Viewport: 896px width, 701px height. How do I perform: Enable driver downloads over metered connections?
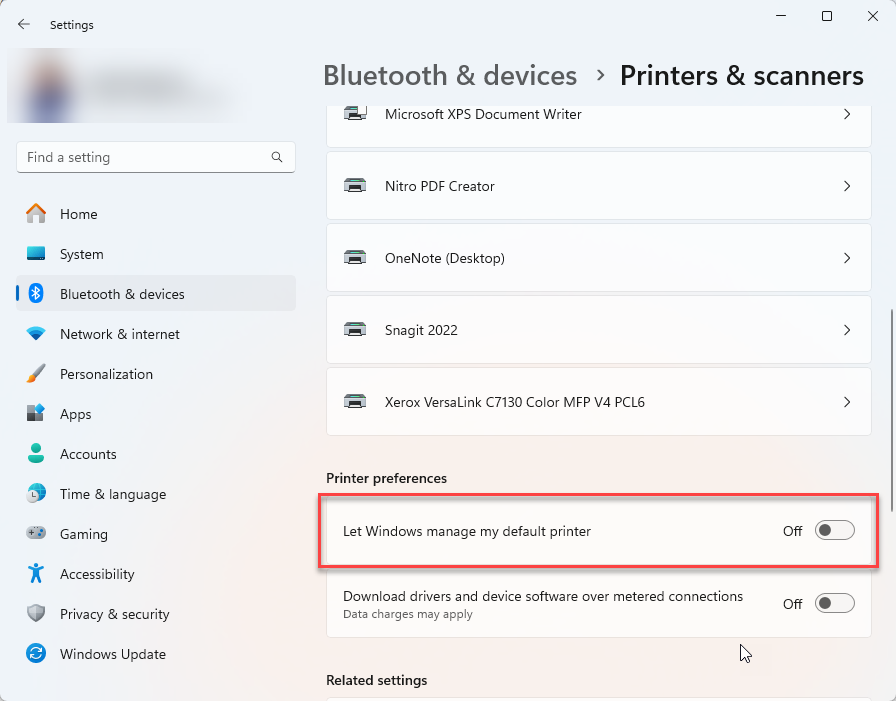pyautogui.click(x=834, y=603)
